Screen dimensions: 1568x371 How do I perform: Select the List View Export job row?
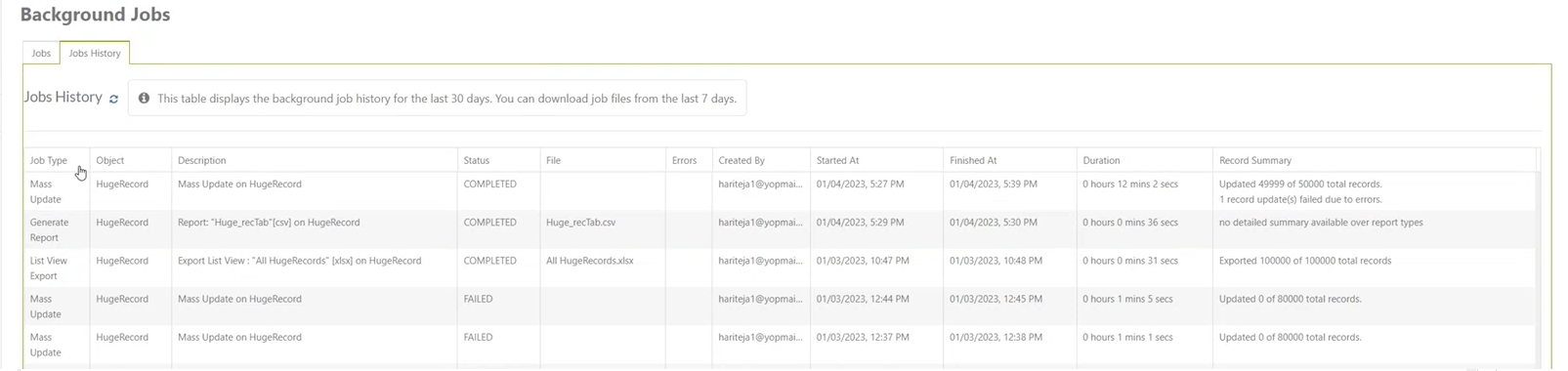click(780, 268)
